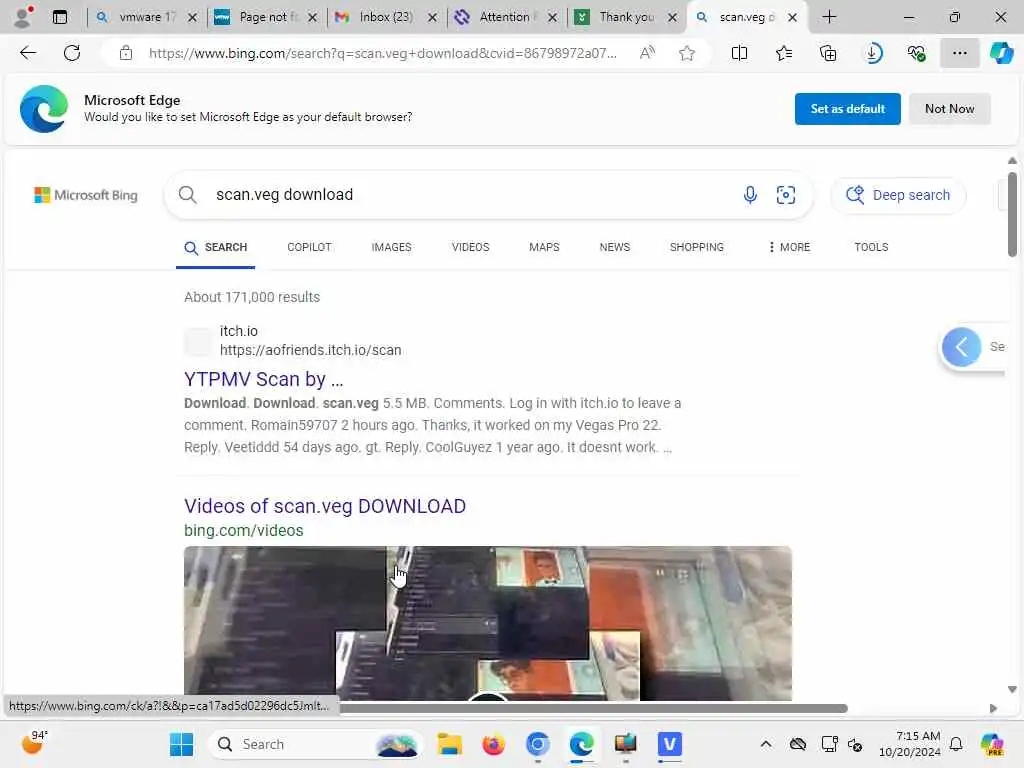The width and height of the screenshot is (1024, 768).
Task: Add this page to favorites star
Action: (x=686, y=53)
